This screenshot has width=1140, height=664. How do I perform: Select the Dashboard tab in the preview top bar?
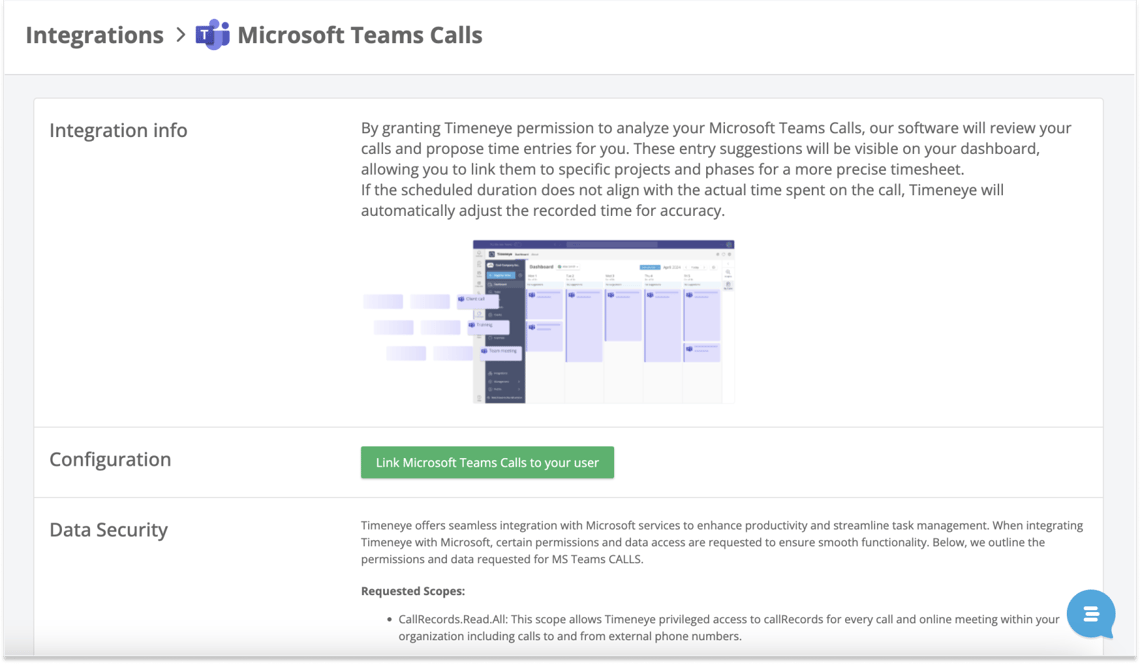point(521,254)
